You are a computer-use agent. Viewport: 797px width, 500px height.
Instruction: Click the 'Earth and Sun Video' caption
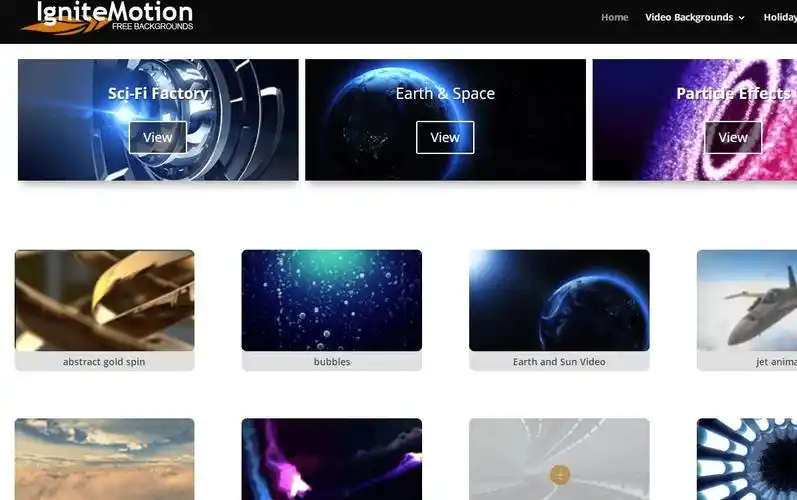pyautogui.click(x=559, y=362)
